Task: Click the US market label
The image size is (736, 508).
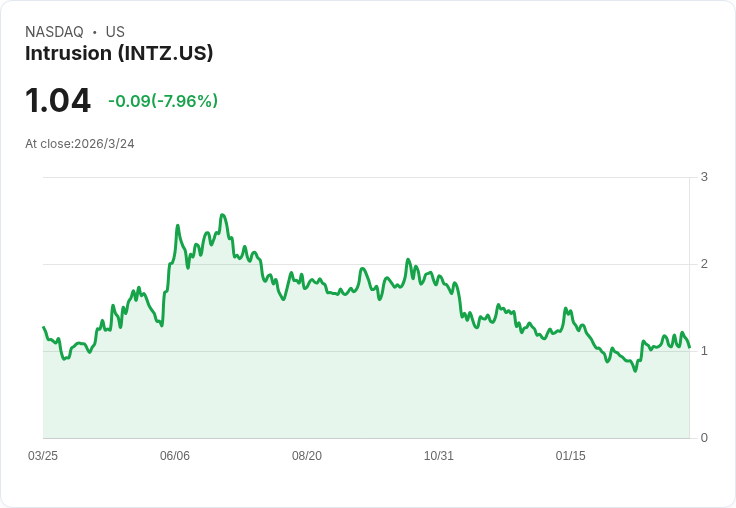Action: click(x=115, y=32)
